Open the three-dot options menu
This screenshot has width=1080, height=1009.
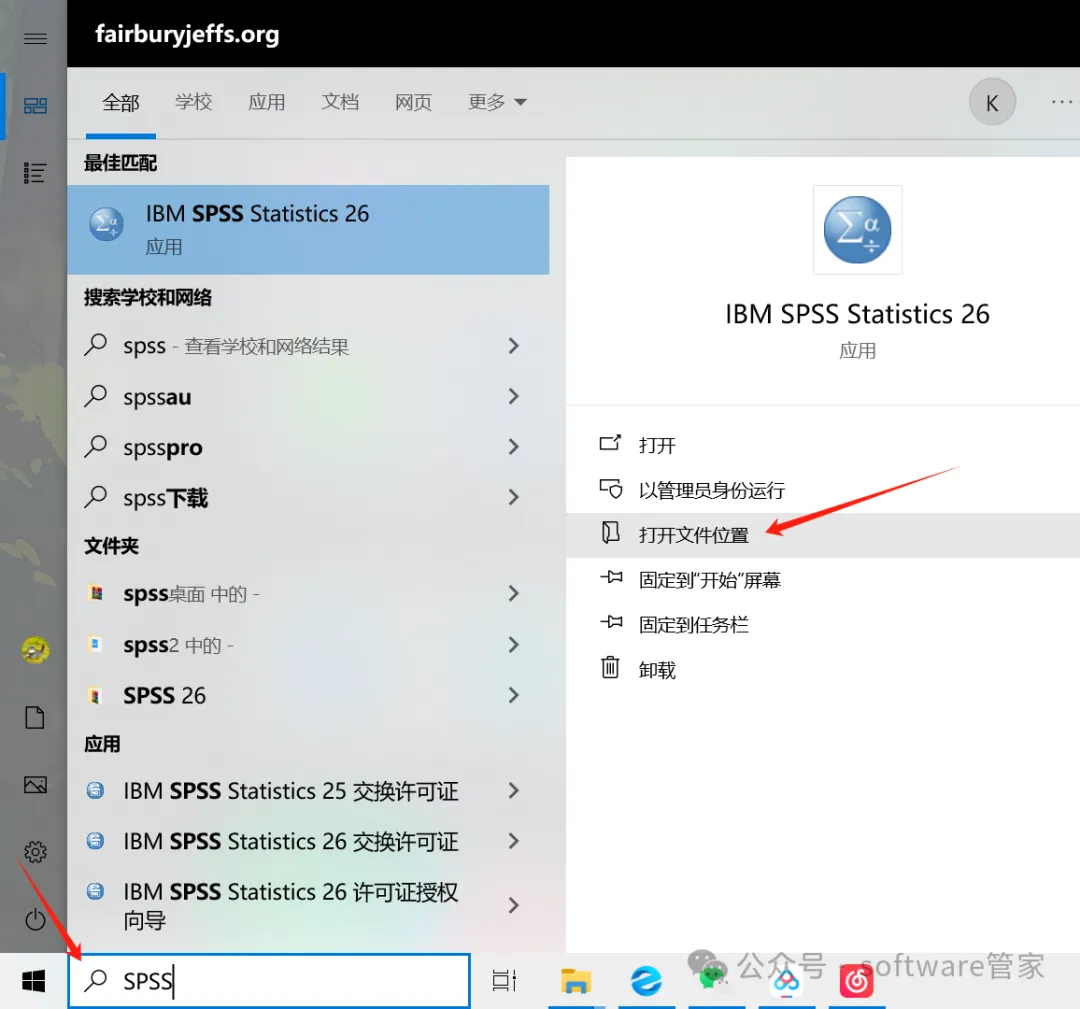[1061, 102]
